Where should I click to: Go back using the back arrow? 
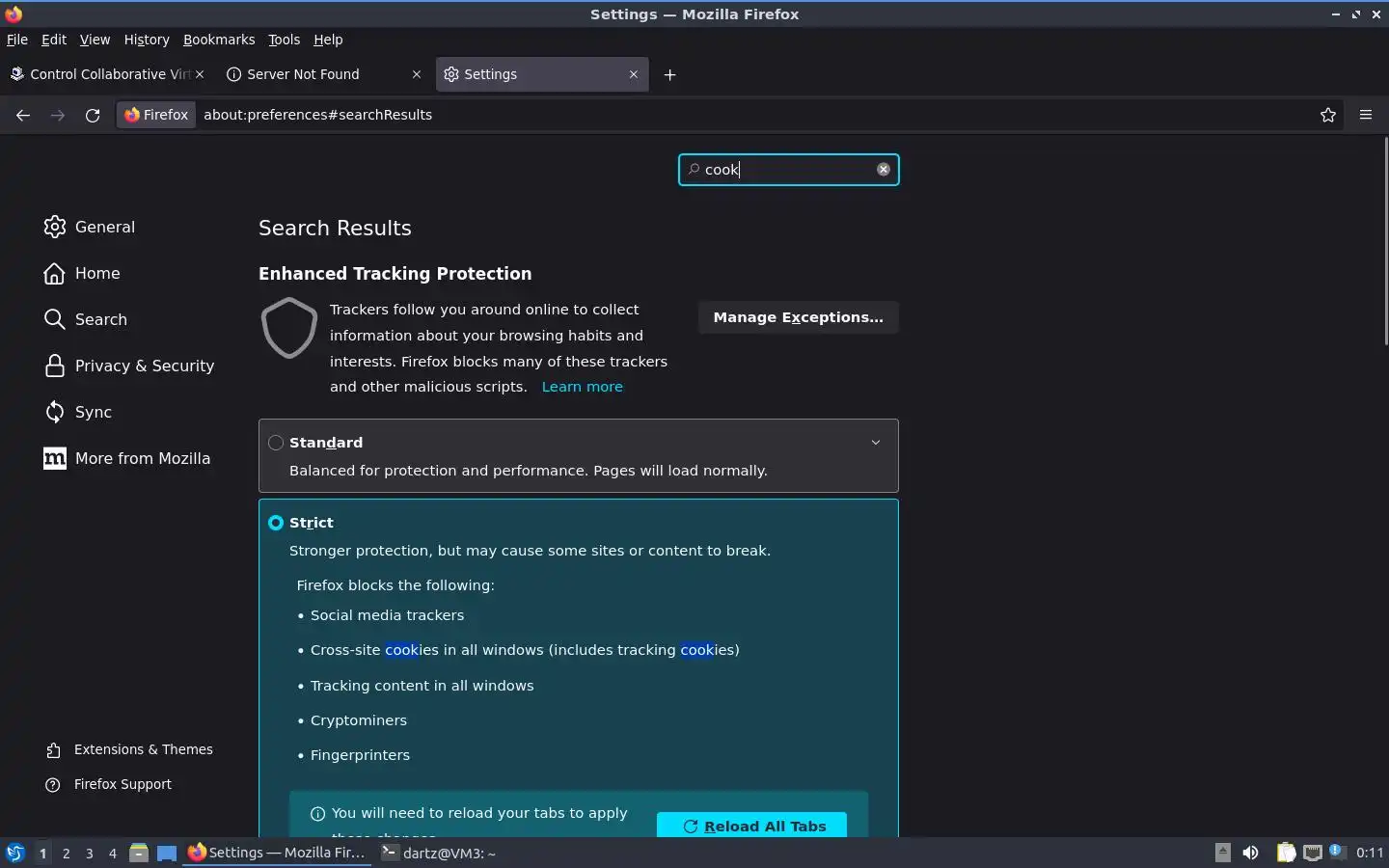click(x=23, y=115)
